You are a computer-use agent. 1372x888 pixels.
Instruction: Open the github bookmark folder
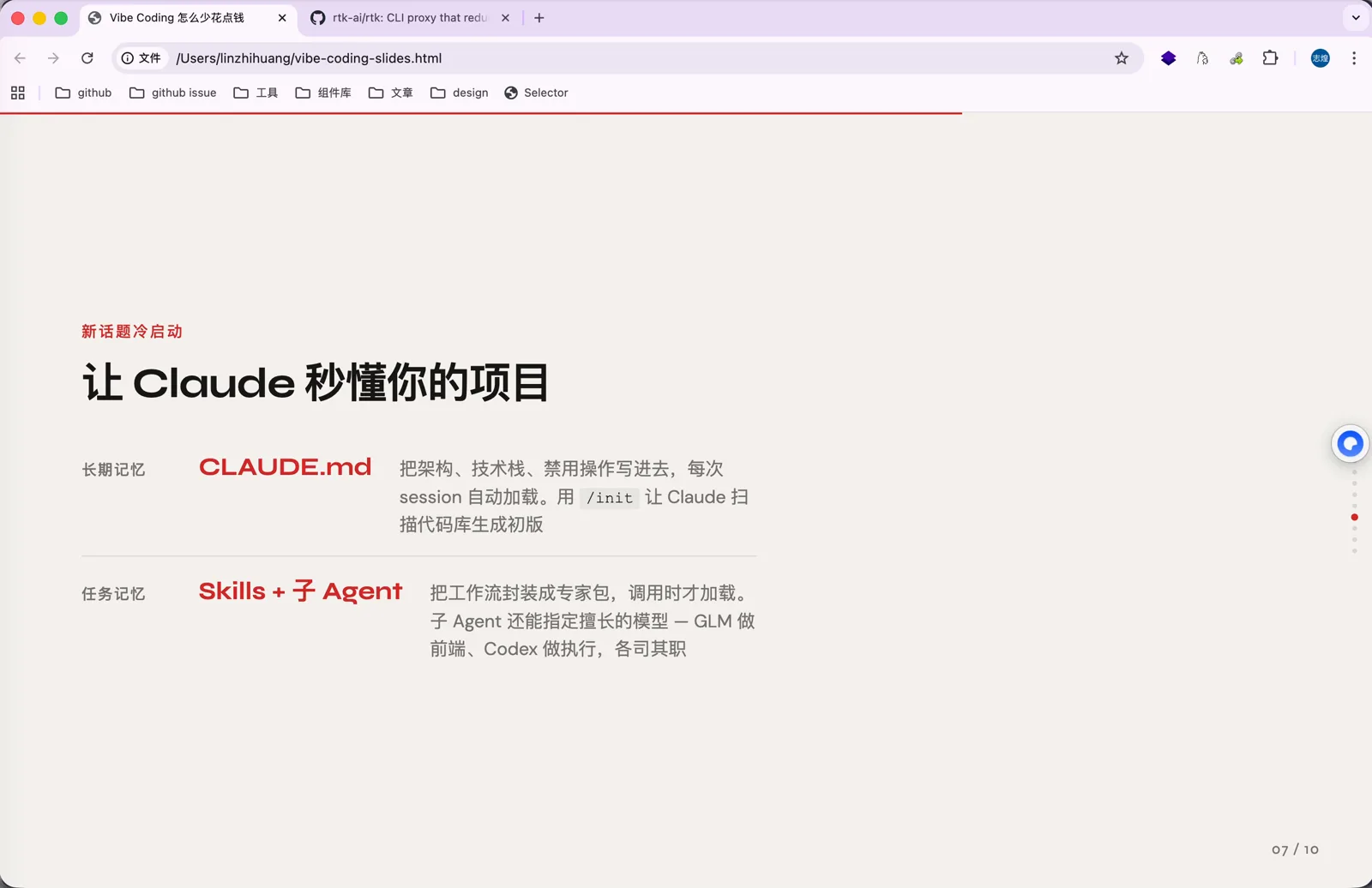tap(83, 93)
